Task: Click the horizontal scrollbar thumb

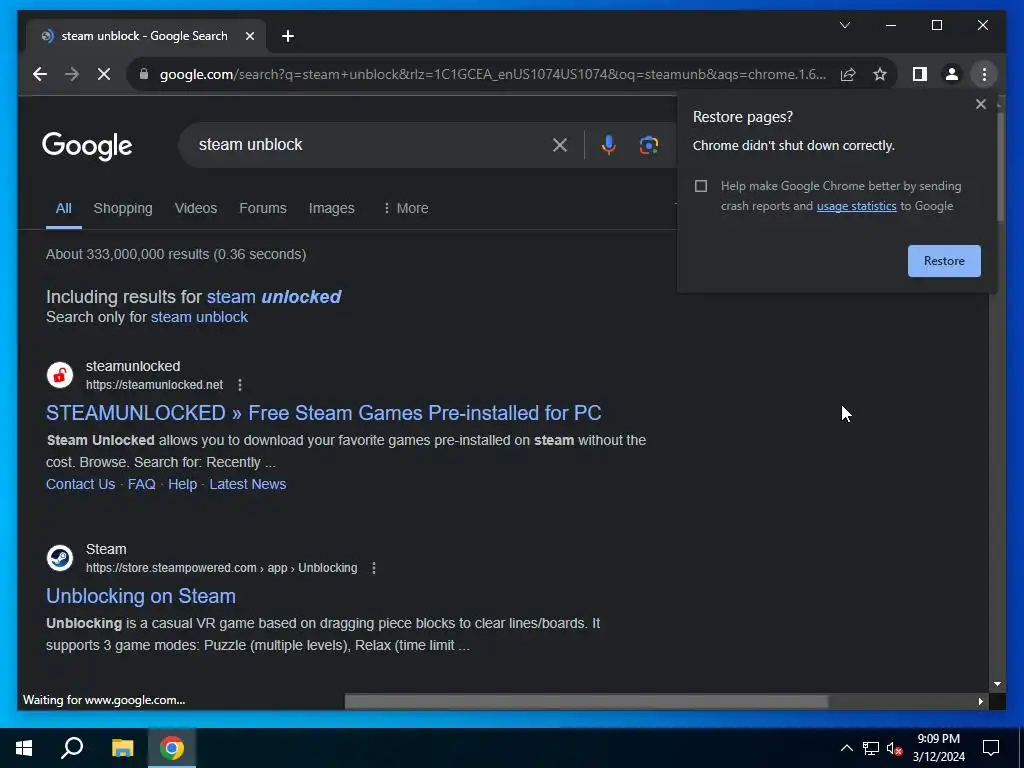Action: pos(586,701)
